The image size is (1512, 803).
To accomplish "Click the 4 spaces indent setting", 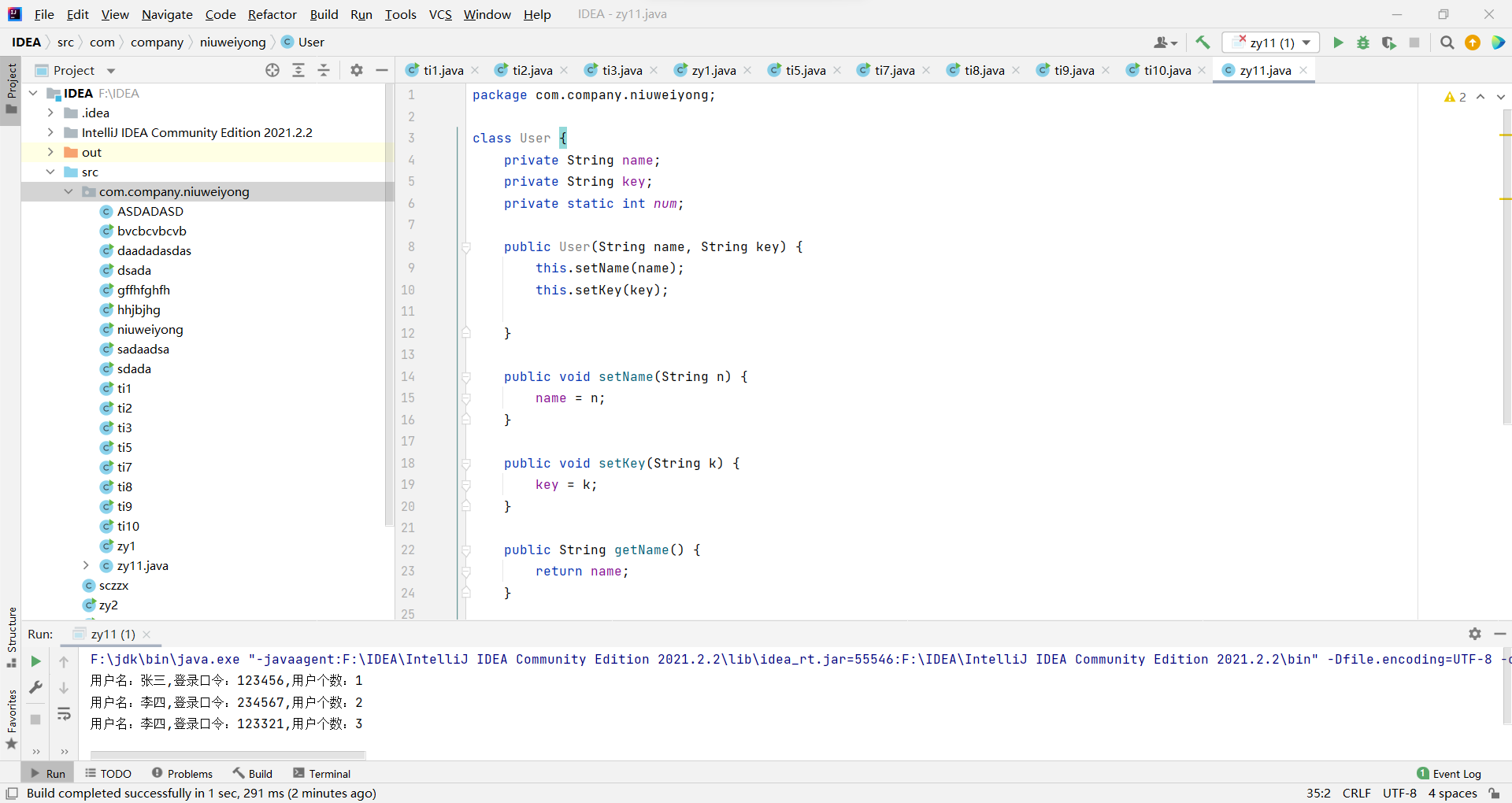I will point(1453,794).
